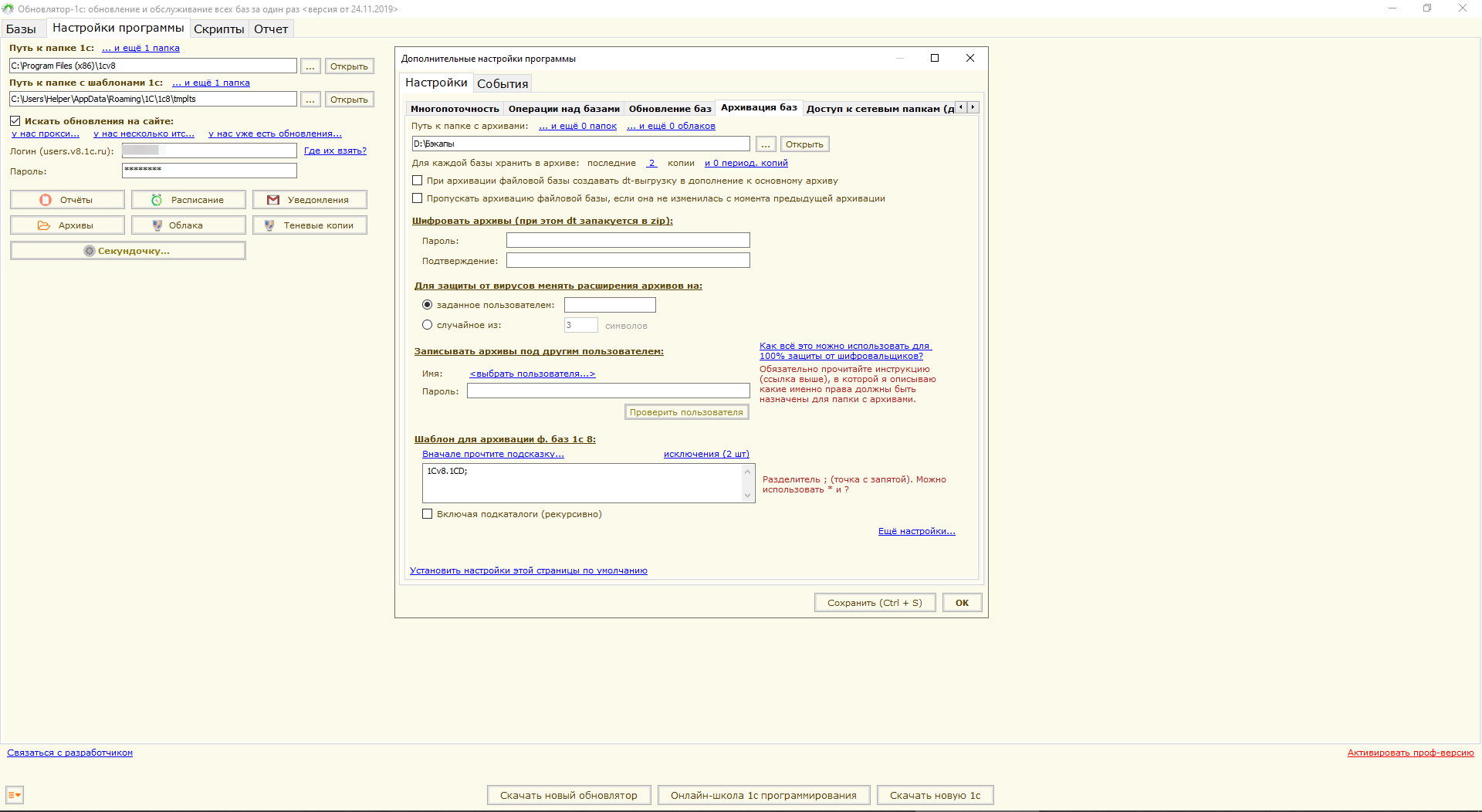Click the orange menu icon at bottom left
Image resolution: width=1482 pixels, height=812 pixels.
coord(14,794)
